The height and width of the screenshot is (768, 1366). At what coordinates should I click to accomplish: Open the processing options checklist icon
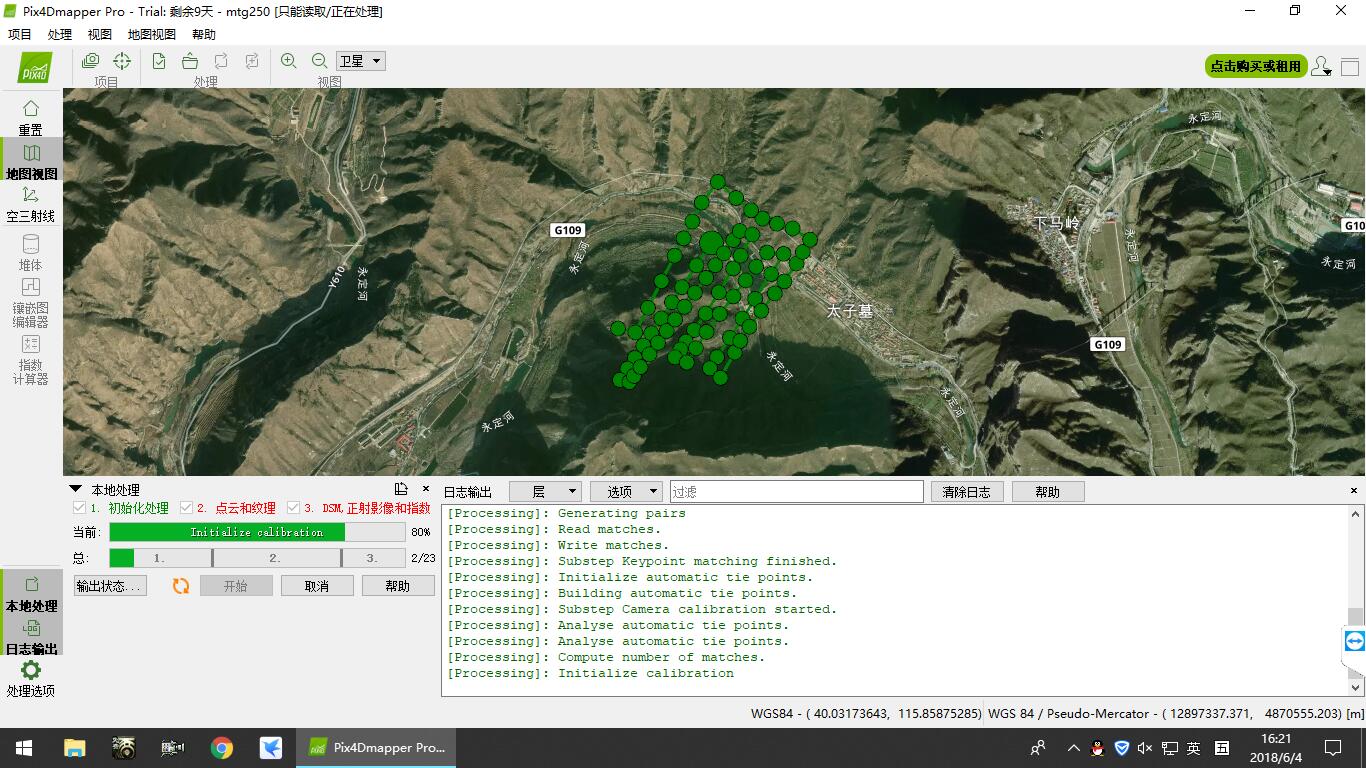(x=159, y=61)
